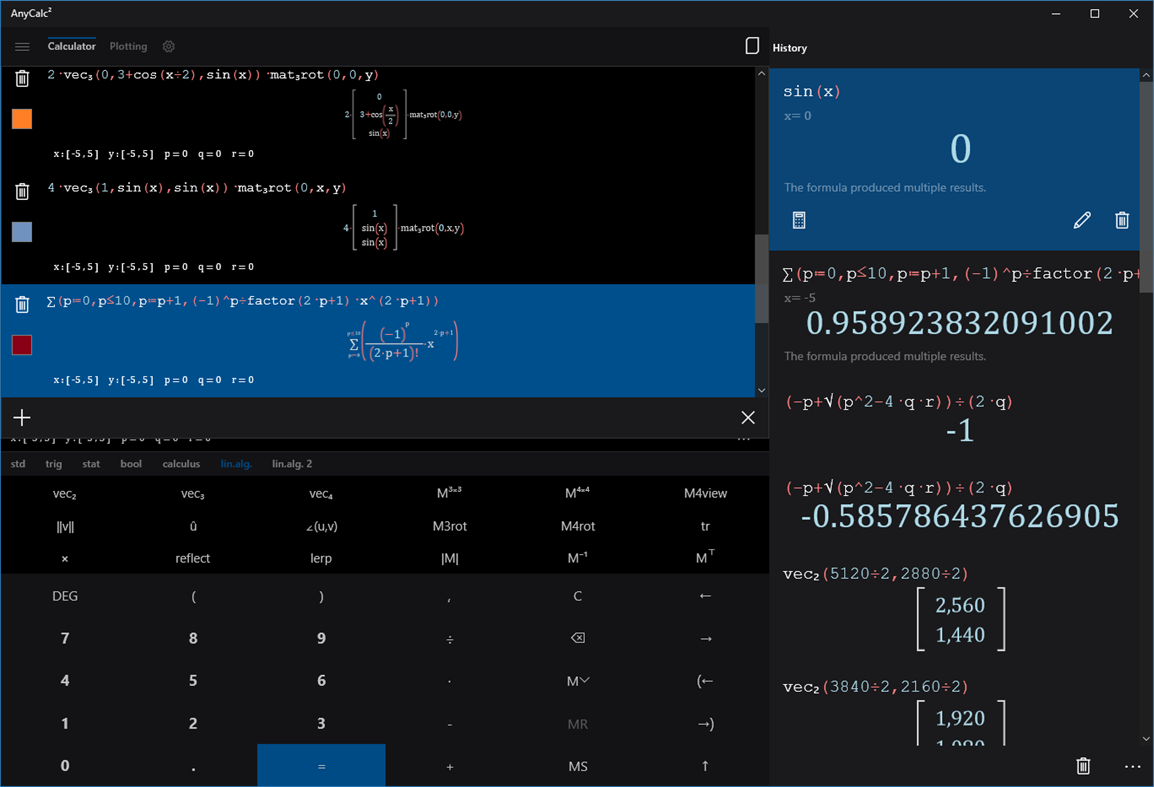1154x787 pixels.
Task: Clear history with the bottom trash icon
Action: pos(1083,765)
